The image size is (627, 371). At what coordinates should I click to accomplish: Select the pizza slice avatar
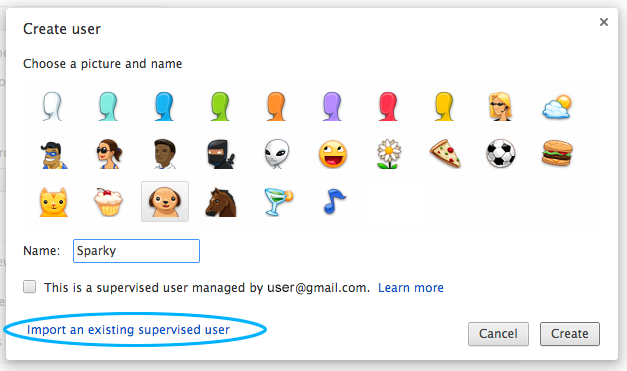445,154
